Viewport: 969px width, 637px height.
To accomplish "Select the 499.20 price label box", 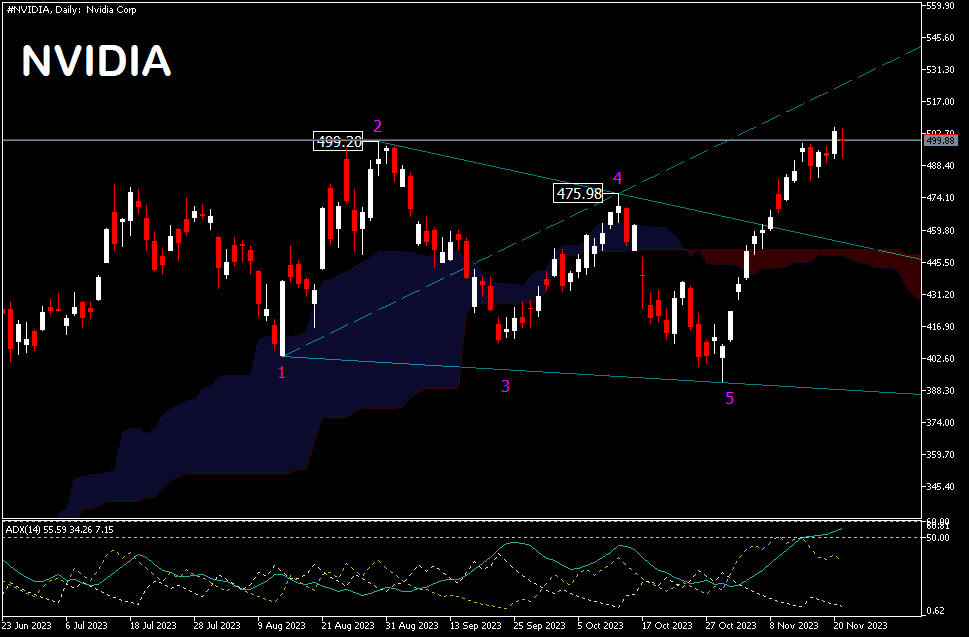I will tap(339, 142).
